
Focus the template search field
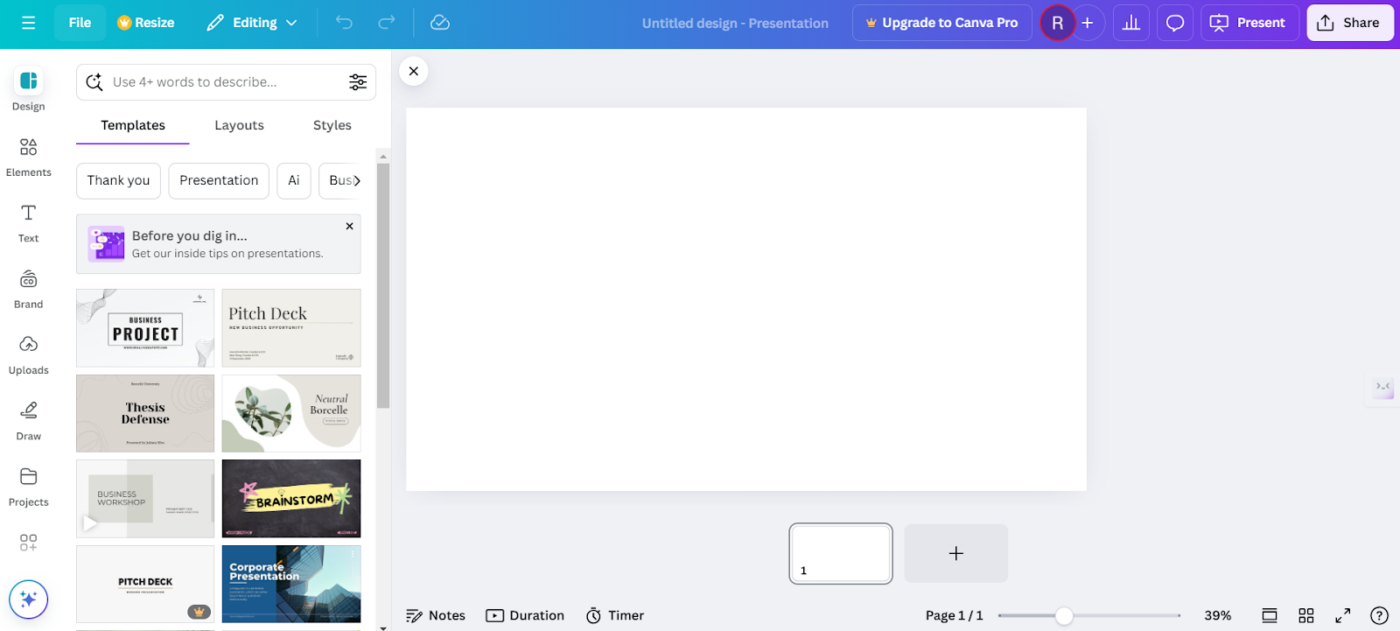point(225,82)
